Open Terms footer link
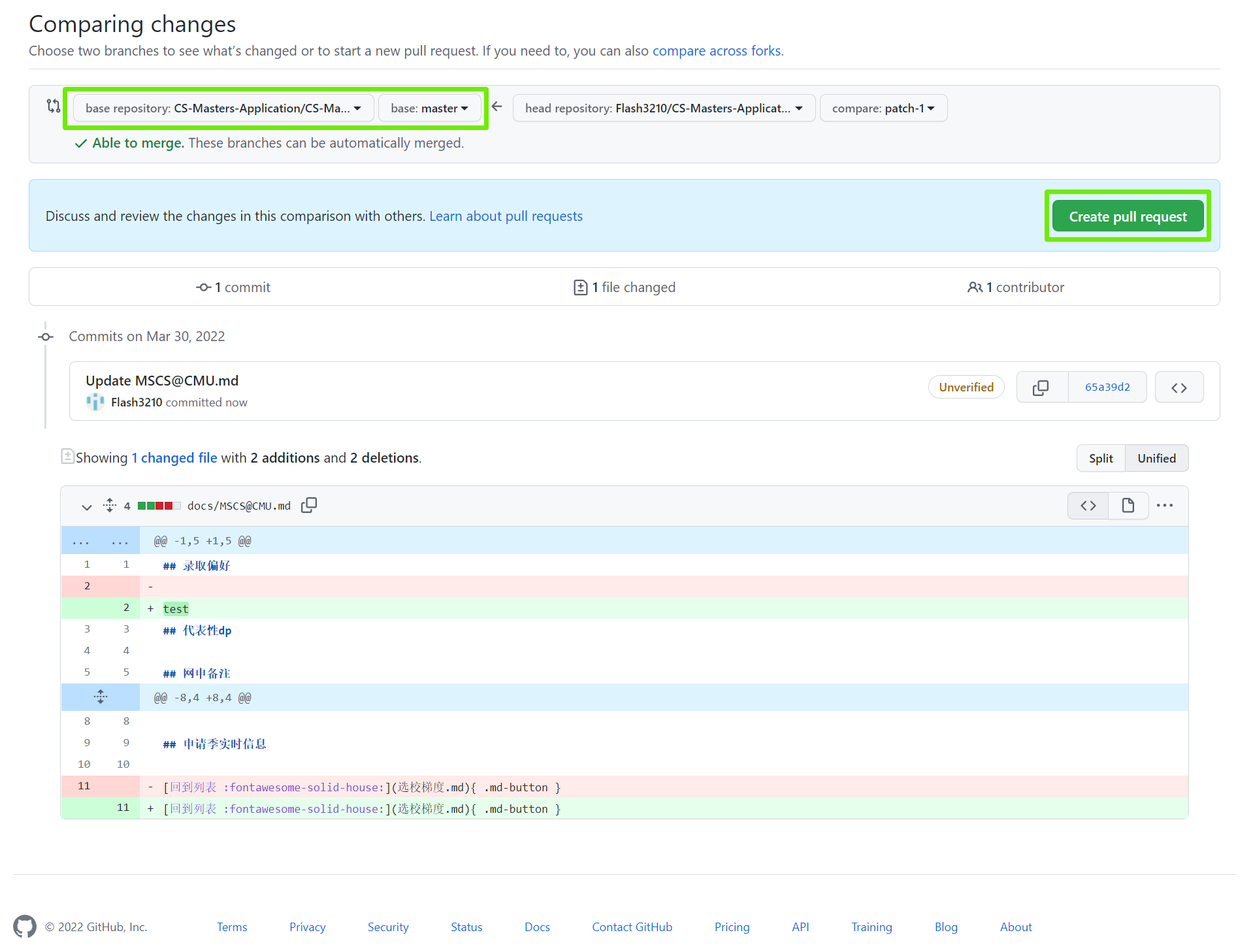 pos(232,927)
